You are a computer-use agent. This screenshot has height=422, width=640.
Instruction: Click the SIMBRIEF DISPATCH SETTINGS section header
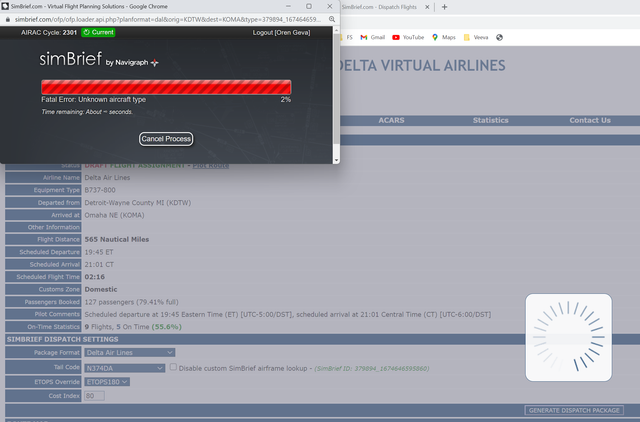click(62, 340)
